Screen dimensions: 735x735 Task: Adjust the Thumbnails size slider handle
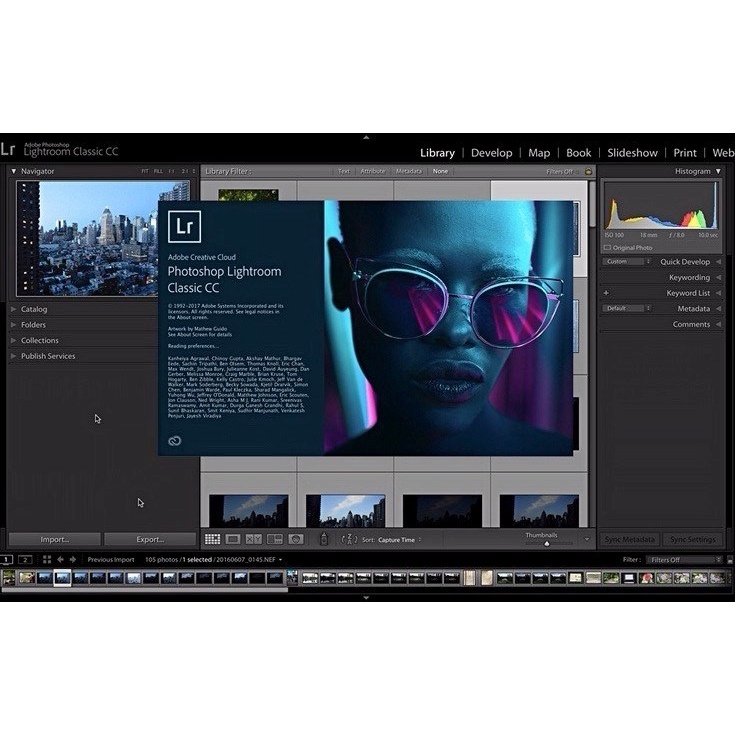click(547, 544)
